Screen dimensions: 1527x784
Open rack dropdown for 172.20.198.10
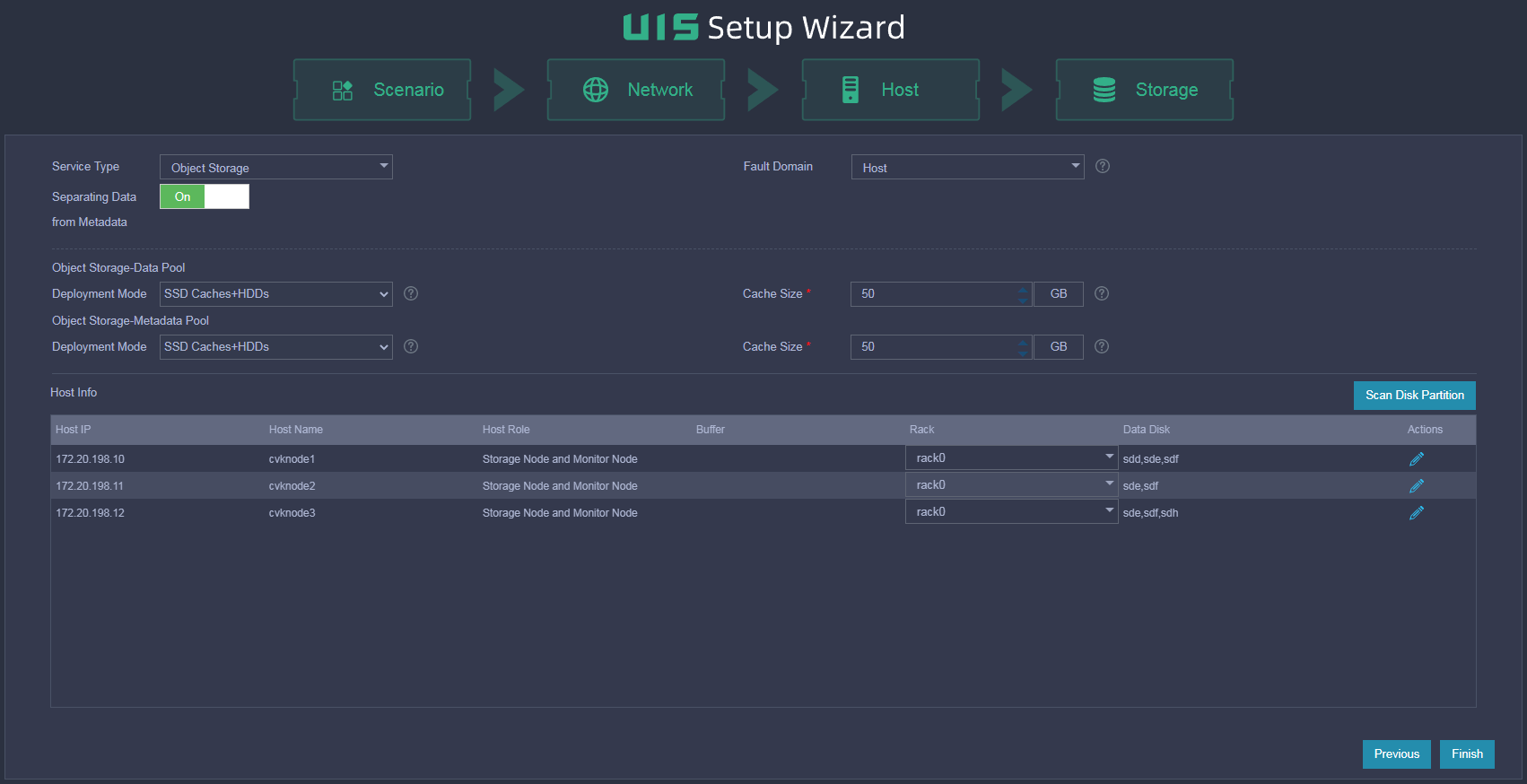(x=1011, y=457)
